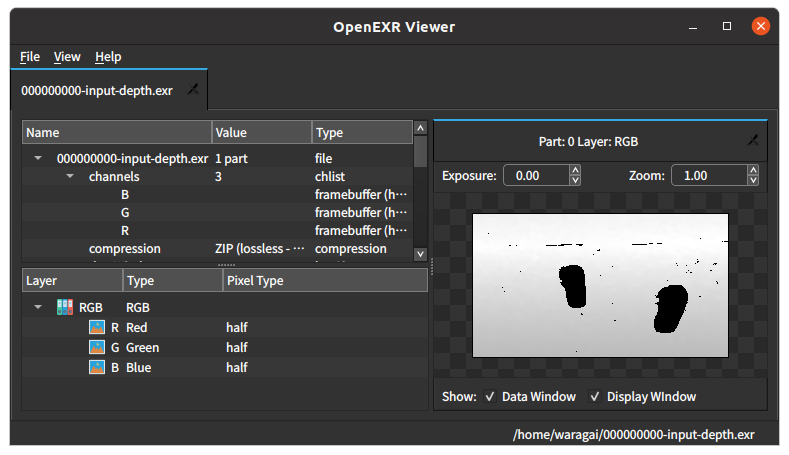The height and width of the screenshot is (455, 789).
Task: Select the B channel row
Action: point(217,194)
